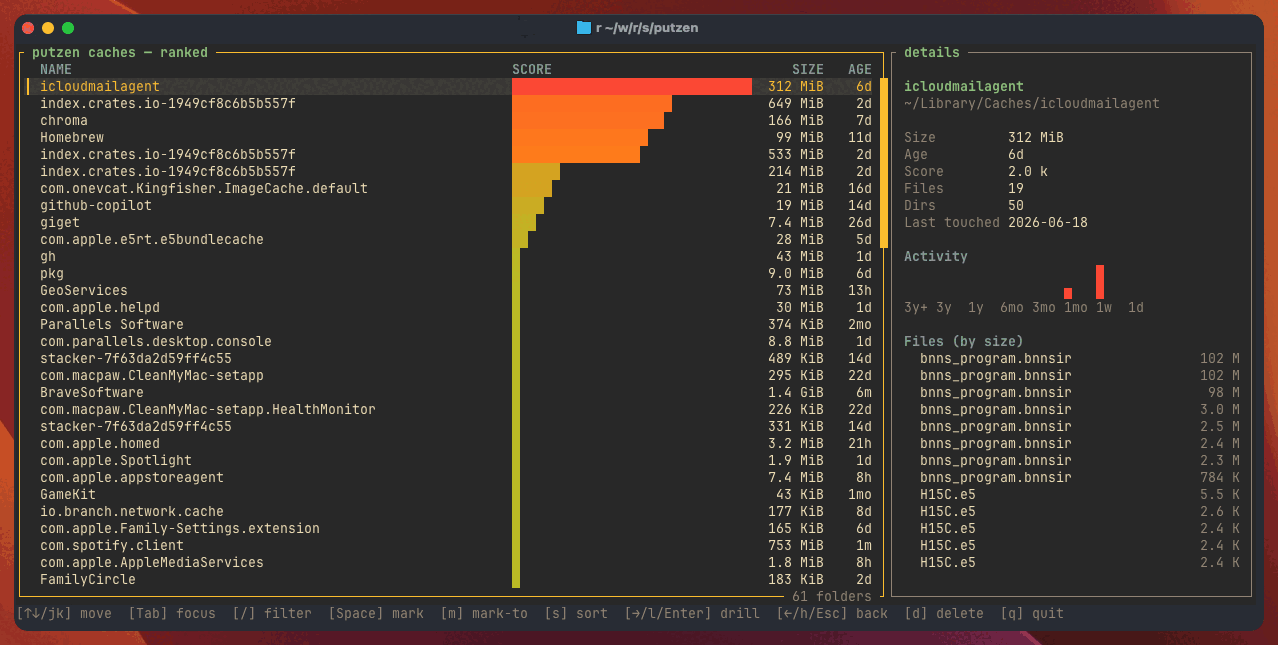Select the Parallels Software row
The height and width of the screenshot is (645, 1278).
coord(451,325)
